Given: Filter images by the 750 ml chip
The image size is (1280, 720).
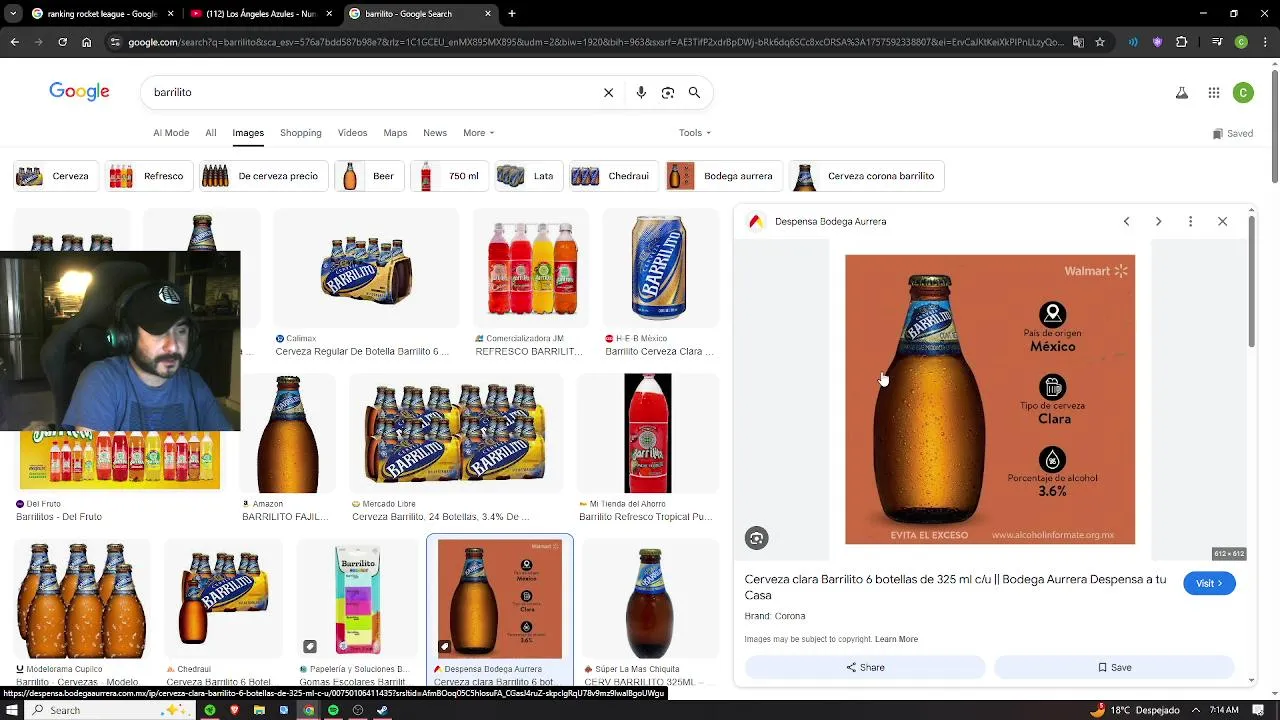Looking at the screenshot, I should (x=449, y=176).
